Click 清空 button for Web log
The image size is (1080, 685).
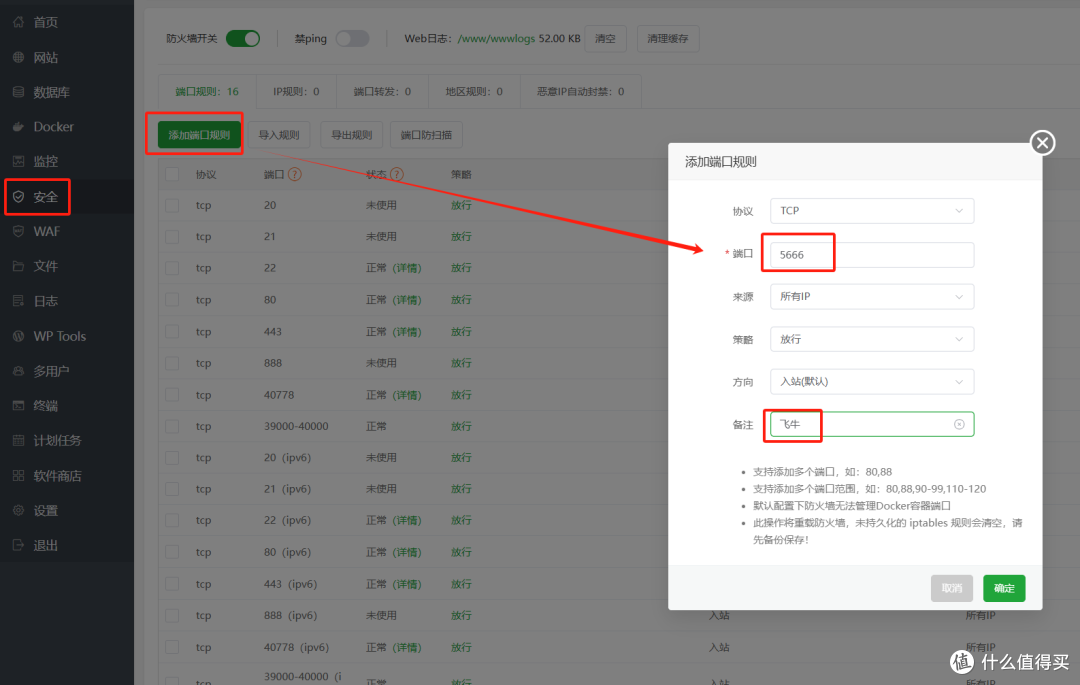pyautogui.click(x=605, y=39)
